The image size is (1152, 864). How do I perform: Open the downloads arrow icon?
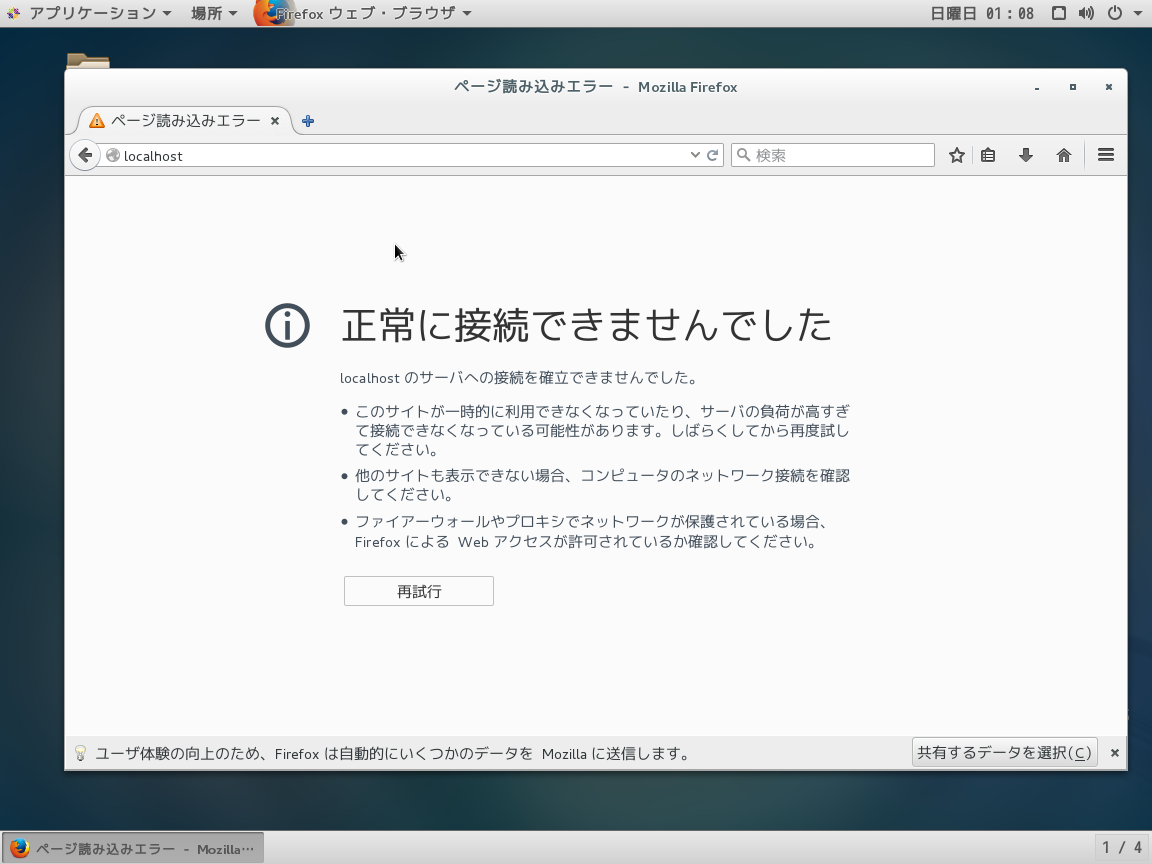1026,155
